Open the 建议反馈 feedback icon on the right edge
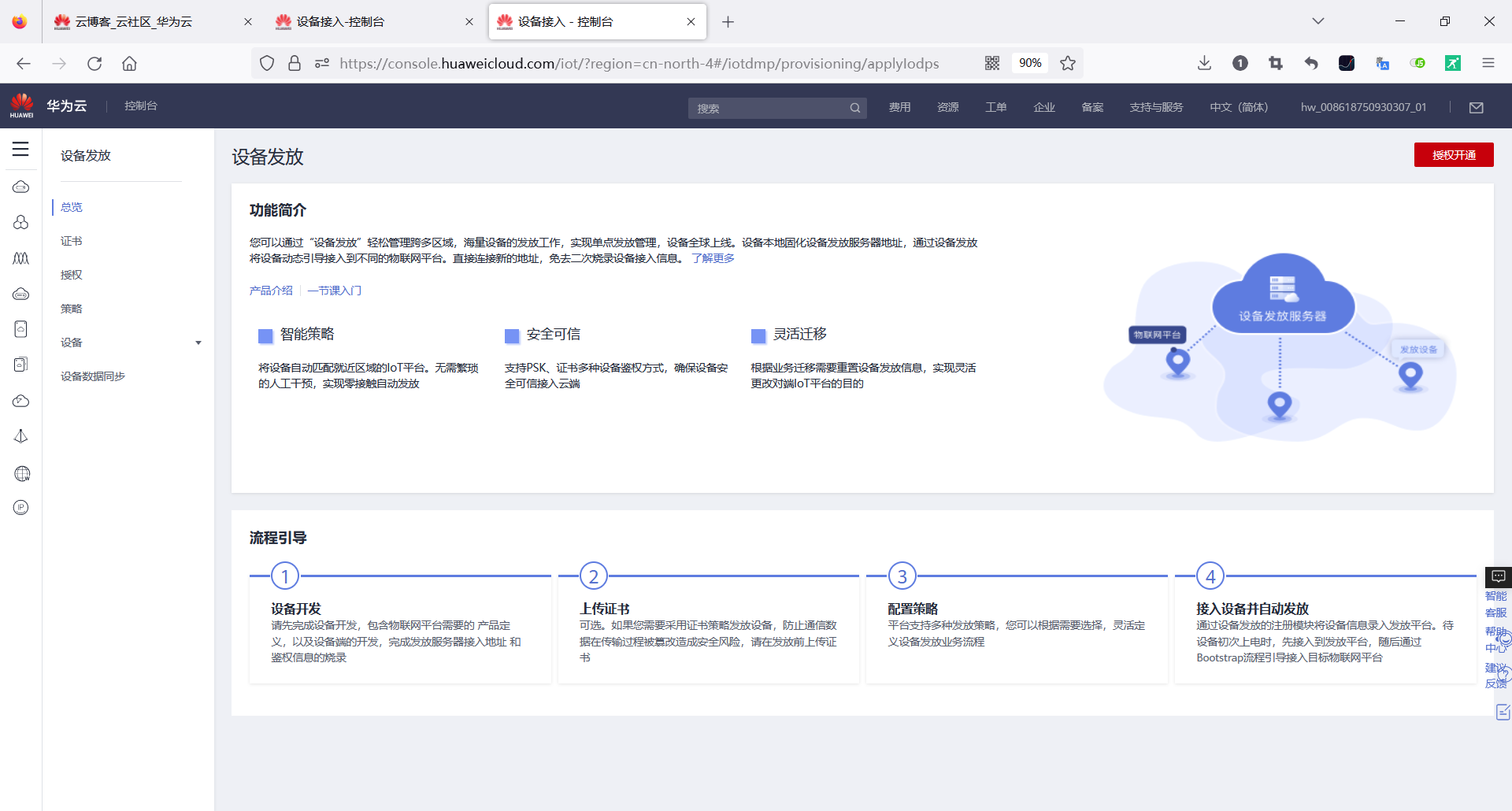 [1503, 712]
